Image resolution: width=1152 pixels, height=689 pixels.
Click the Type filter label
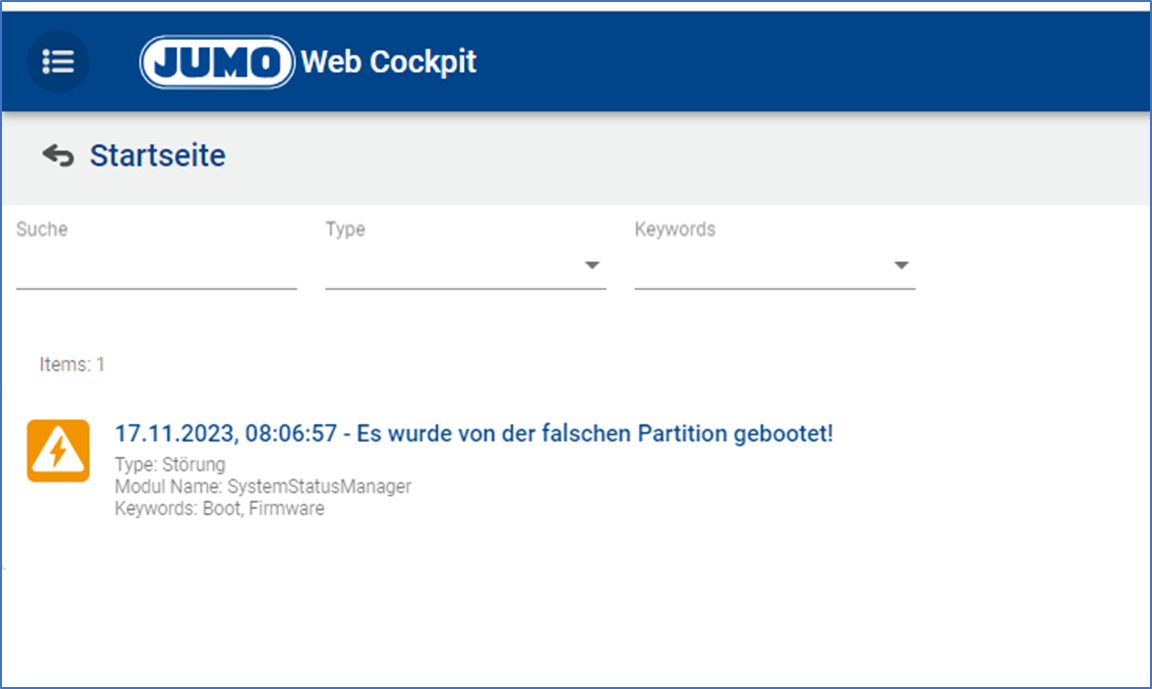click(x=345, y=229)
